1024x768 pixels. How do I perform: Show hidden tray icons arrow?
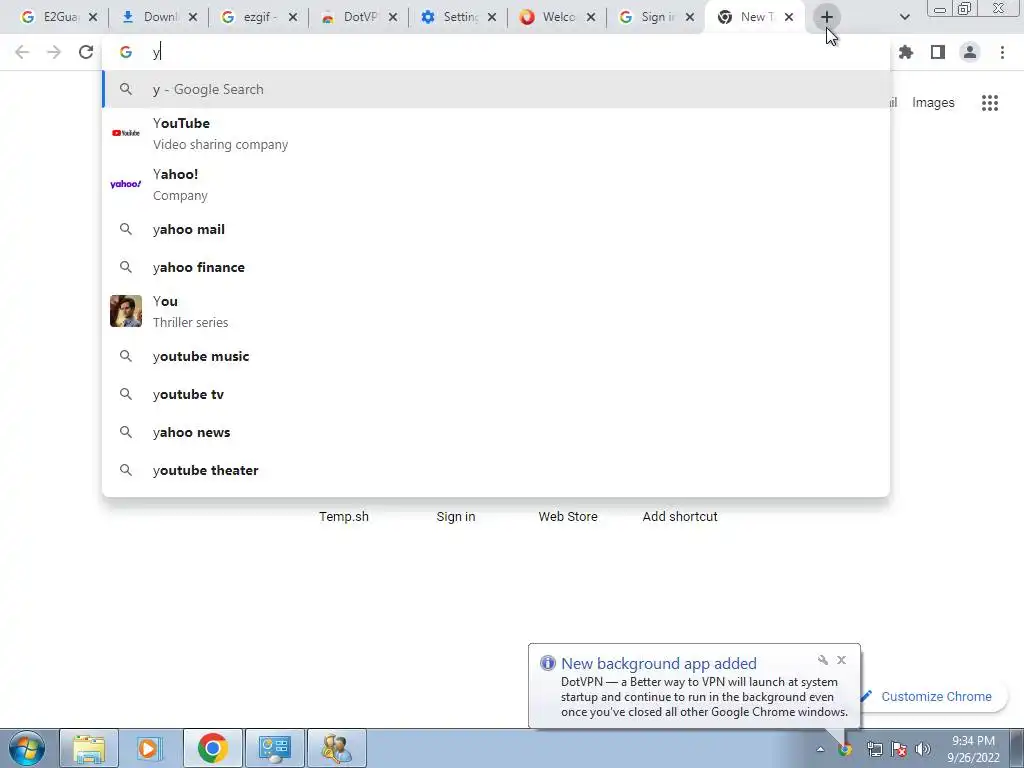[820, 750]
